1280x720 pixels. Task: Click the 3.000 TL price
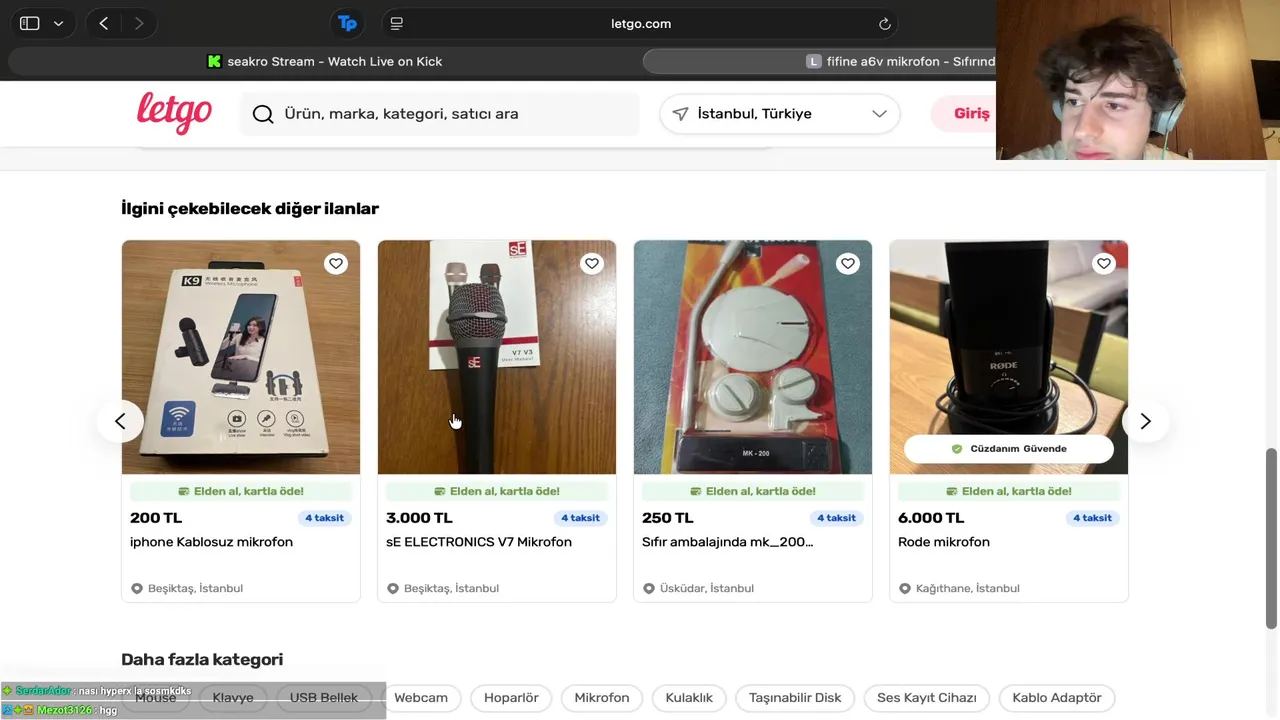tap(419, 518)
